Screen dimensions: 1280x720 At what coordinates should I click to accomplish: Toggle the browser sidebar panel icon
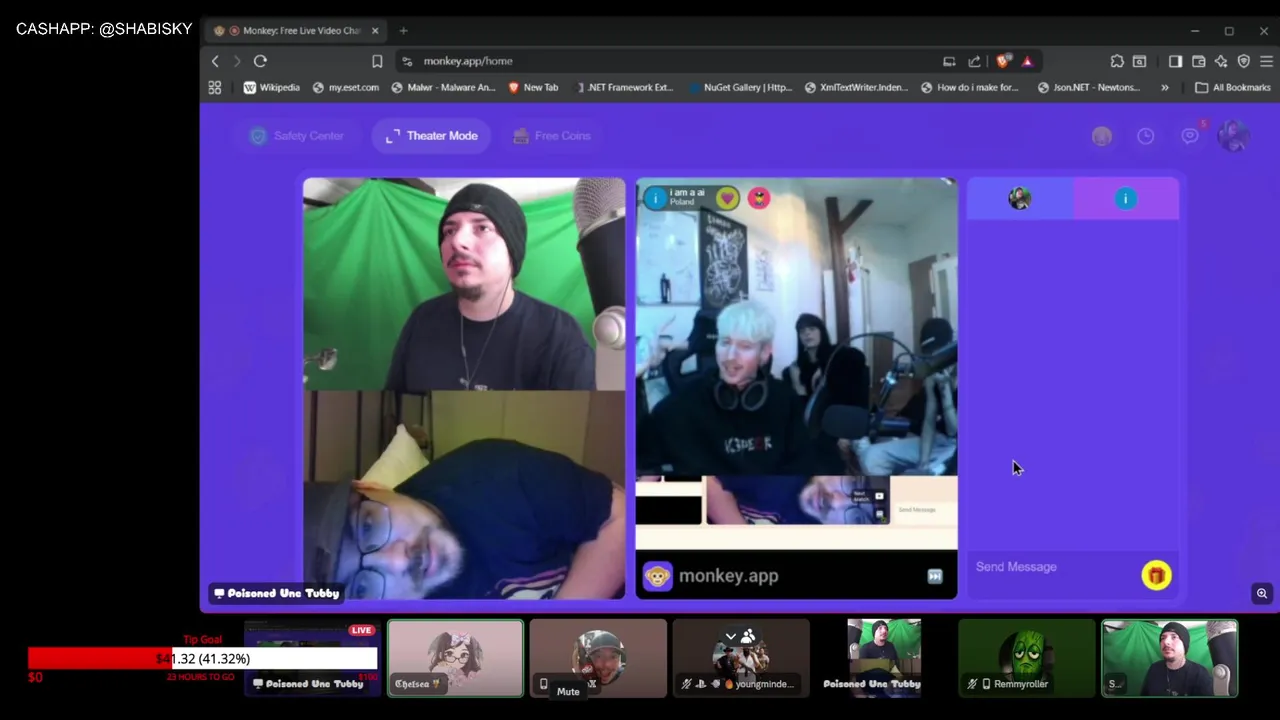[x=1176, y=61]
